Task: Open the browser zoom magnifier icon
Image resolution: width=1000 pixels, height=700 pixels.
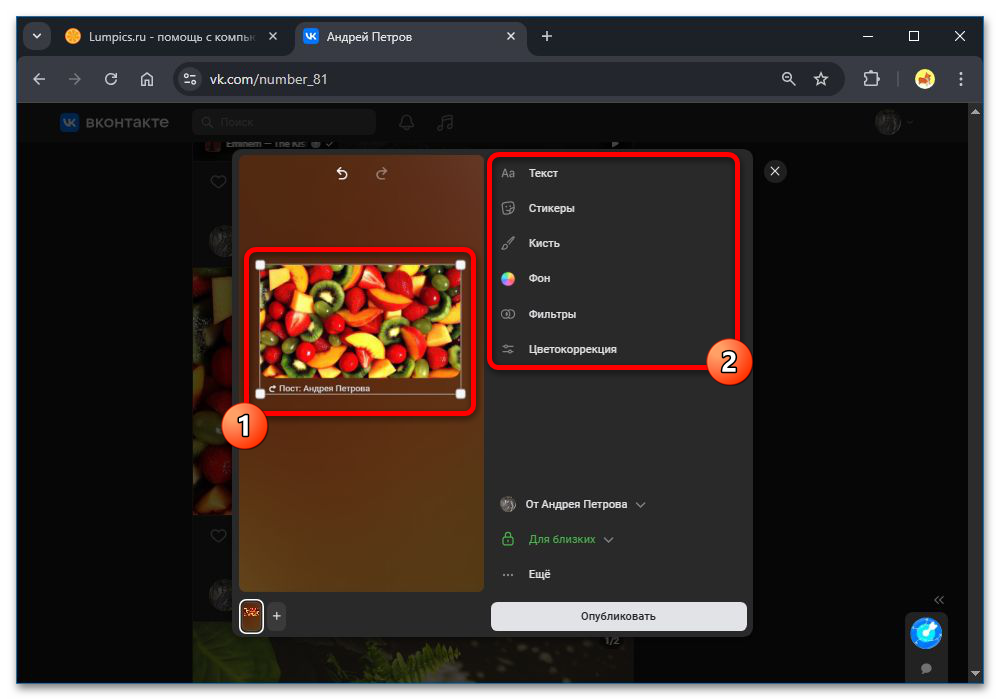Action: tap(789, 79)
